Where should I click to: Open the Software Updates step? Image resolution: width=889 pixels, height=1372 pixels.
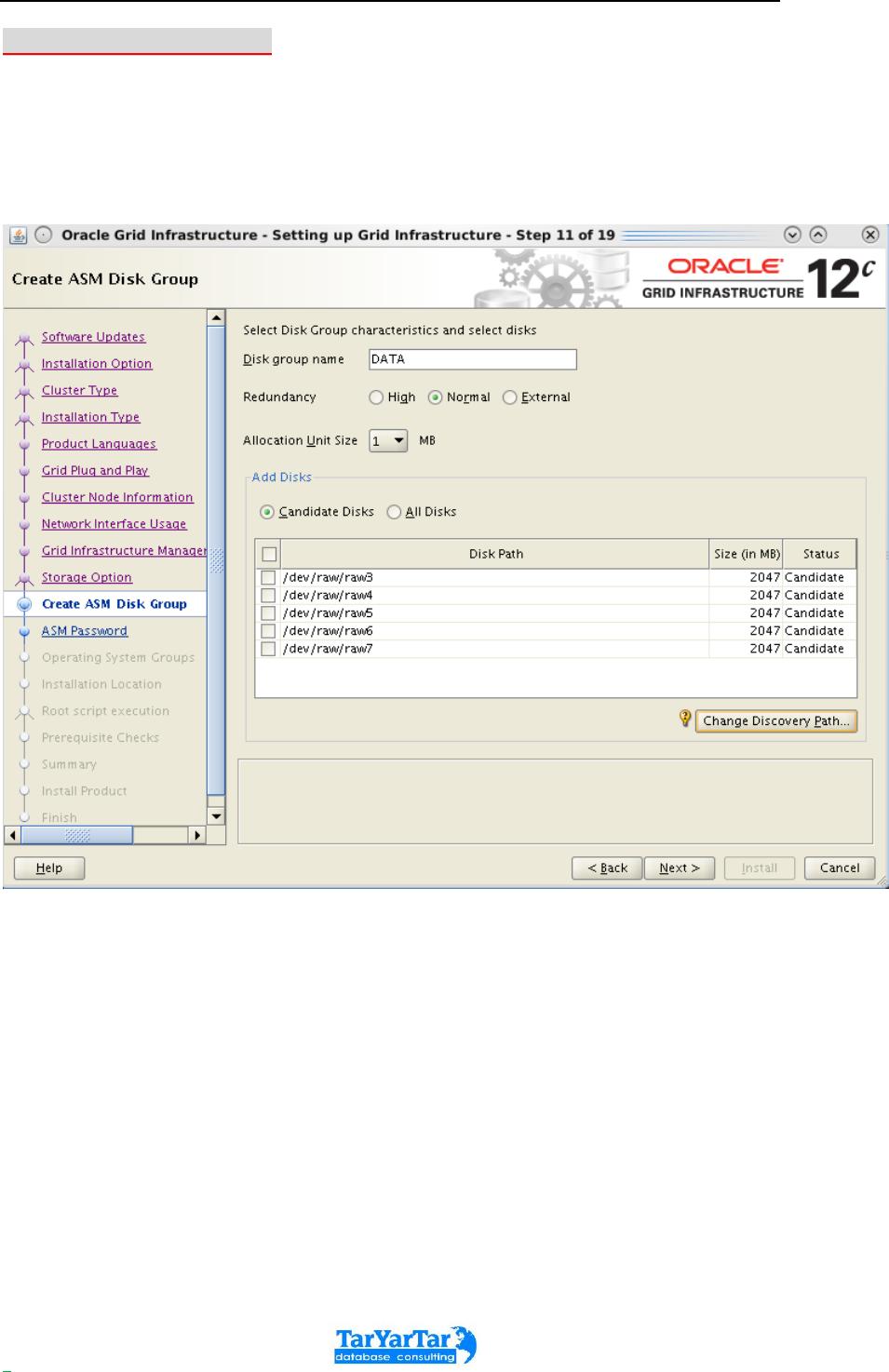point(93,337)
